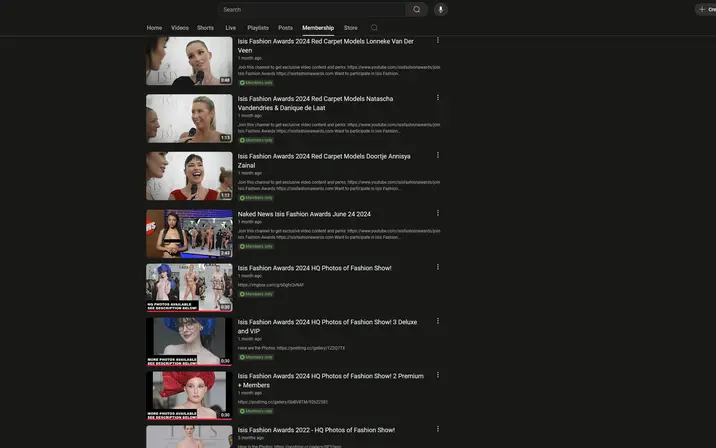Screen dimensions: 716x448
Task: Open options menu for Awards 2022 HQ Photos video
Action: (x=437, y=429)
